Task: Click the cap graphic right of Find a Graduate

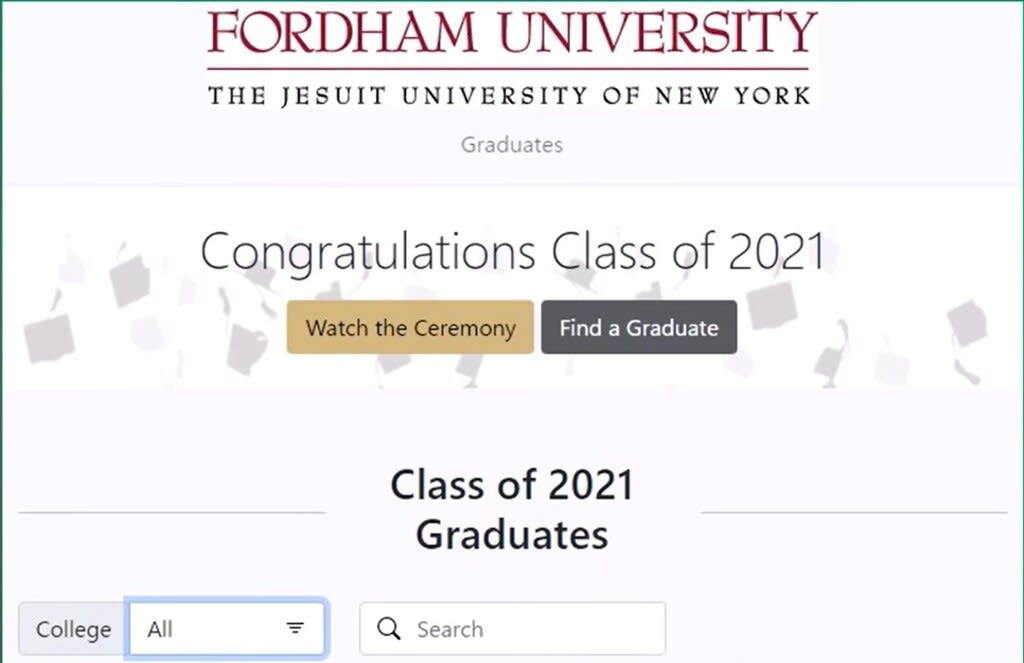Action: [x=772, y=306]
